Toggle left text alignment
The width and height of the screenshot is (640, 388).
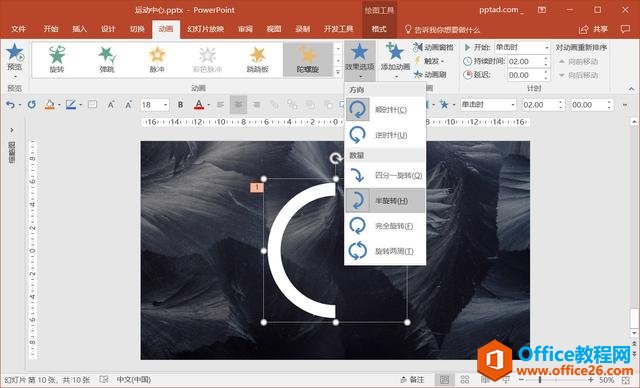220,105
